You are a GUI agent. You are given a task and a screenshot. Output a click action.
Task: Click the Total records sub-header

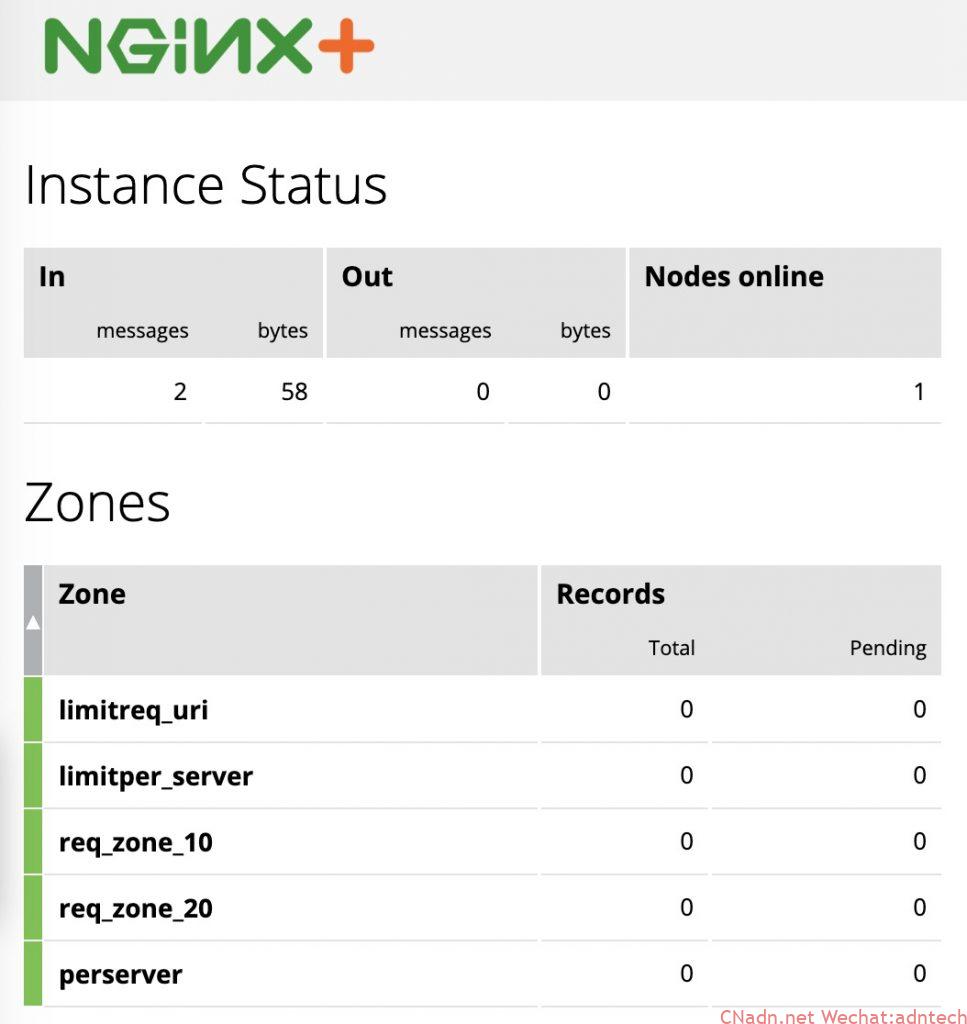pyautogui.click(x=671, y=648)
